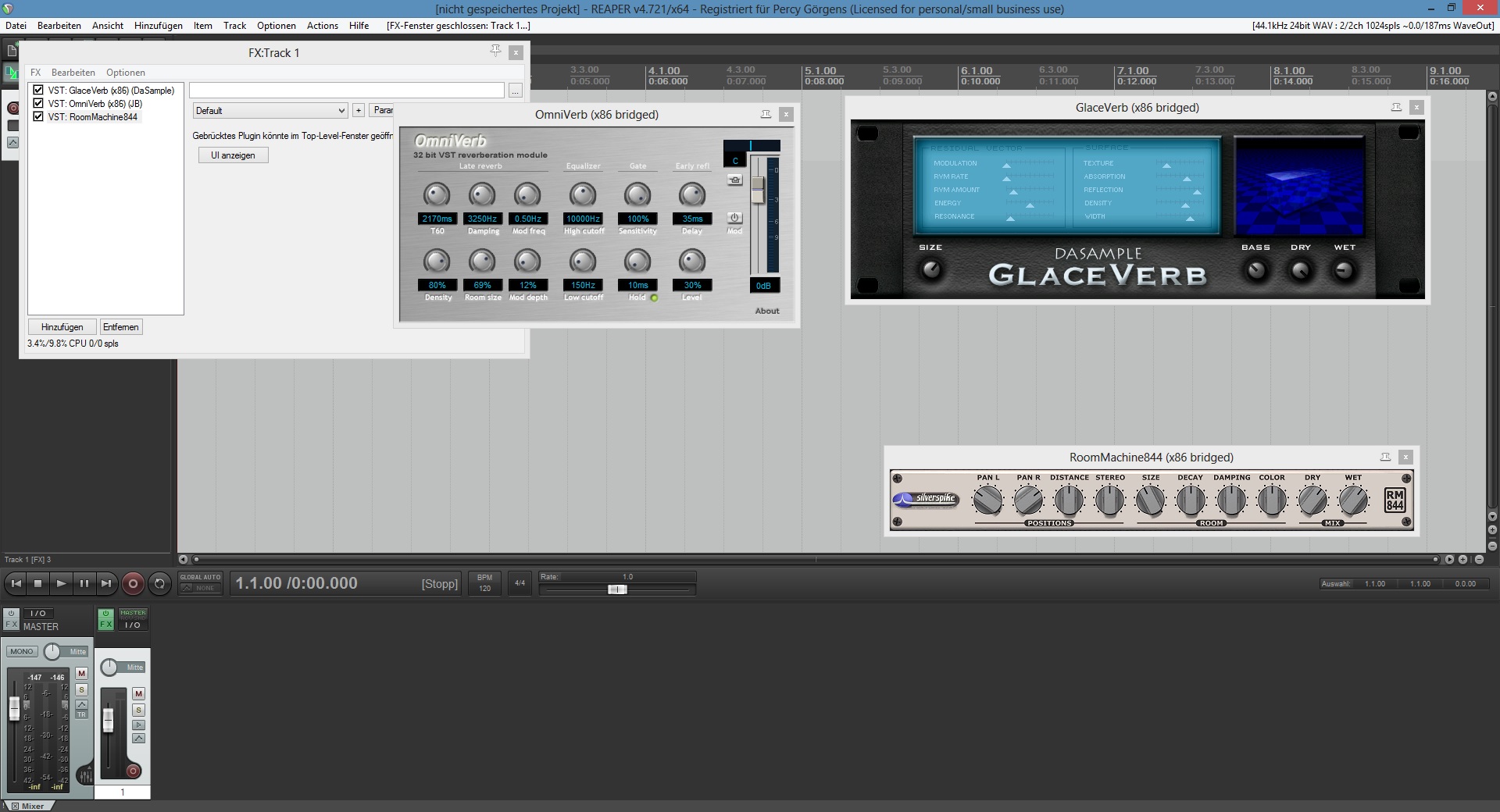Click the master TR button
Image resolution: width=1500 pixels, height=812 pixels.
(x=82, y=714)
